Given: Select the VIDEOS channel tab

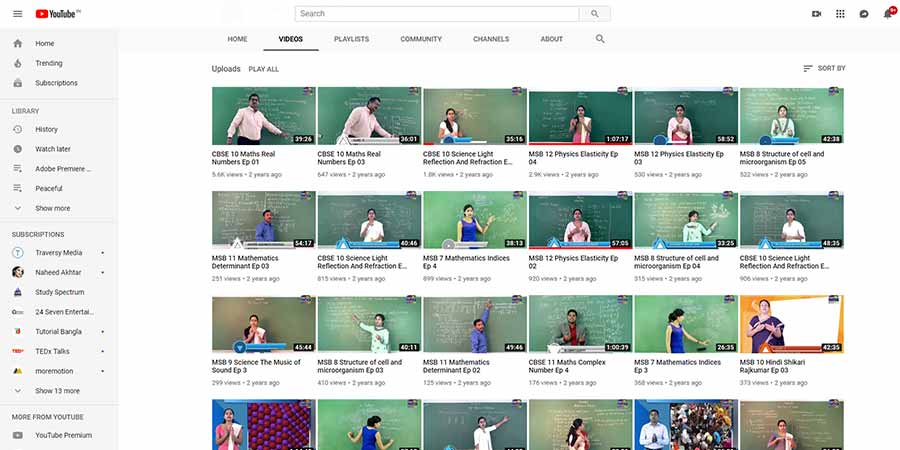Looking at the screenshot, I should coord(290,39).
